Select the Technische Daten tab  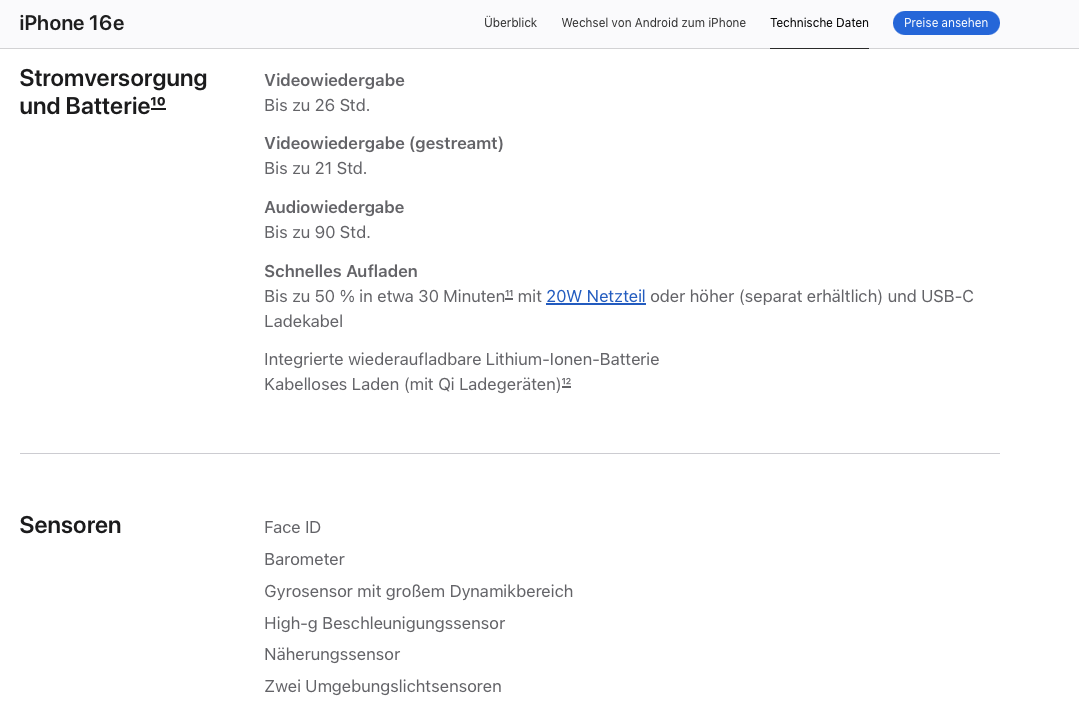(819, 23)
